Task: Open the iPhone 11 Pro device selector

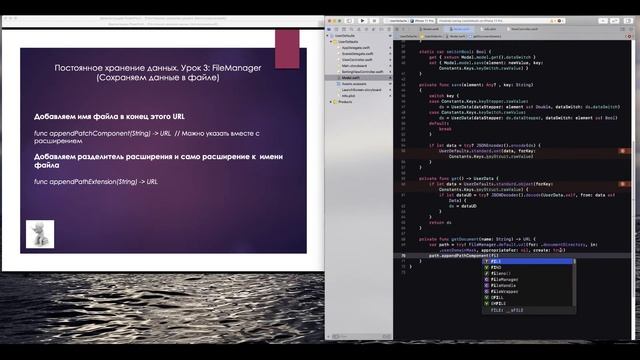Action: point(423,20)
